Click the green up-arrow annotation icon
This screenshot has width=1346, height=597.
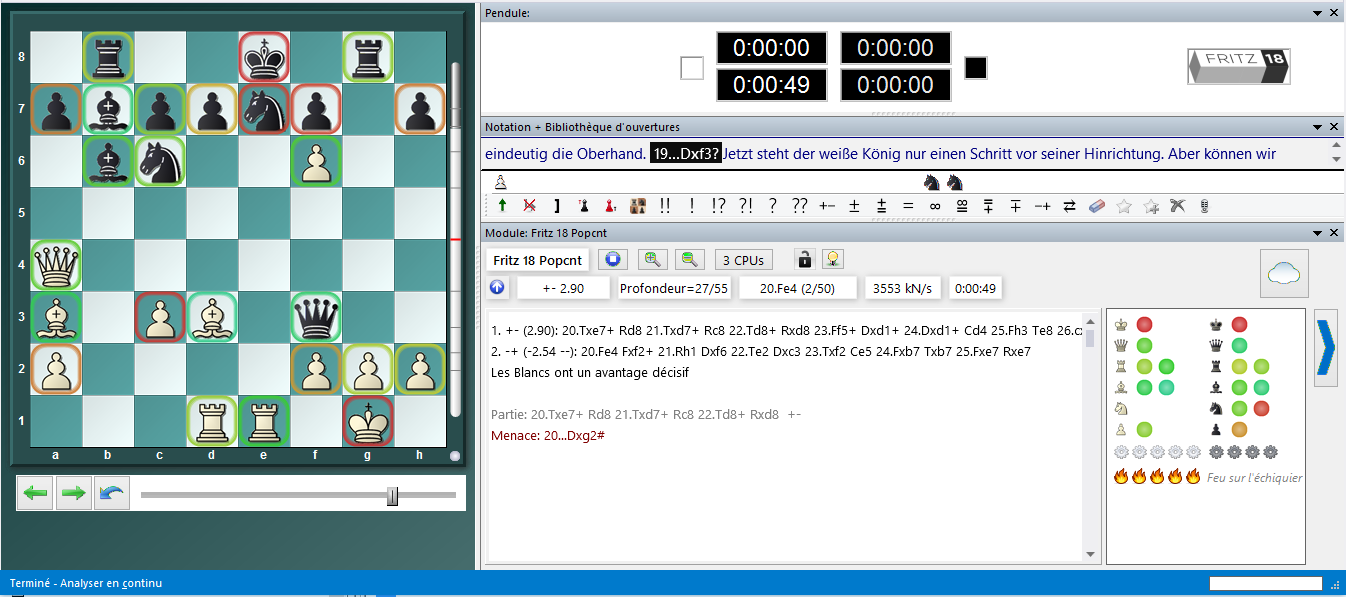(x=502, y=206)
